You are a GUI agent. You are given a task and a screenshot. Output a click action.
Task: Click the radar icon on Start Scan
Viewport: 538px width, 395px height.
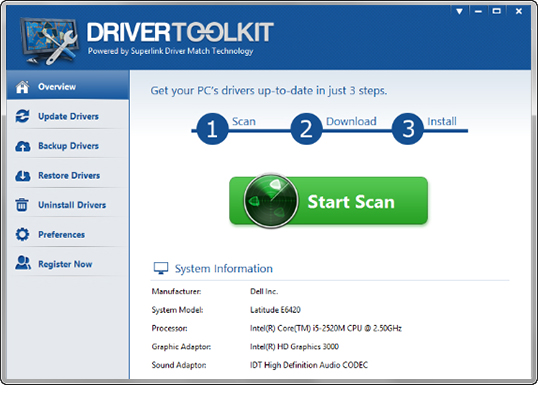[270, 201]
